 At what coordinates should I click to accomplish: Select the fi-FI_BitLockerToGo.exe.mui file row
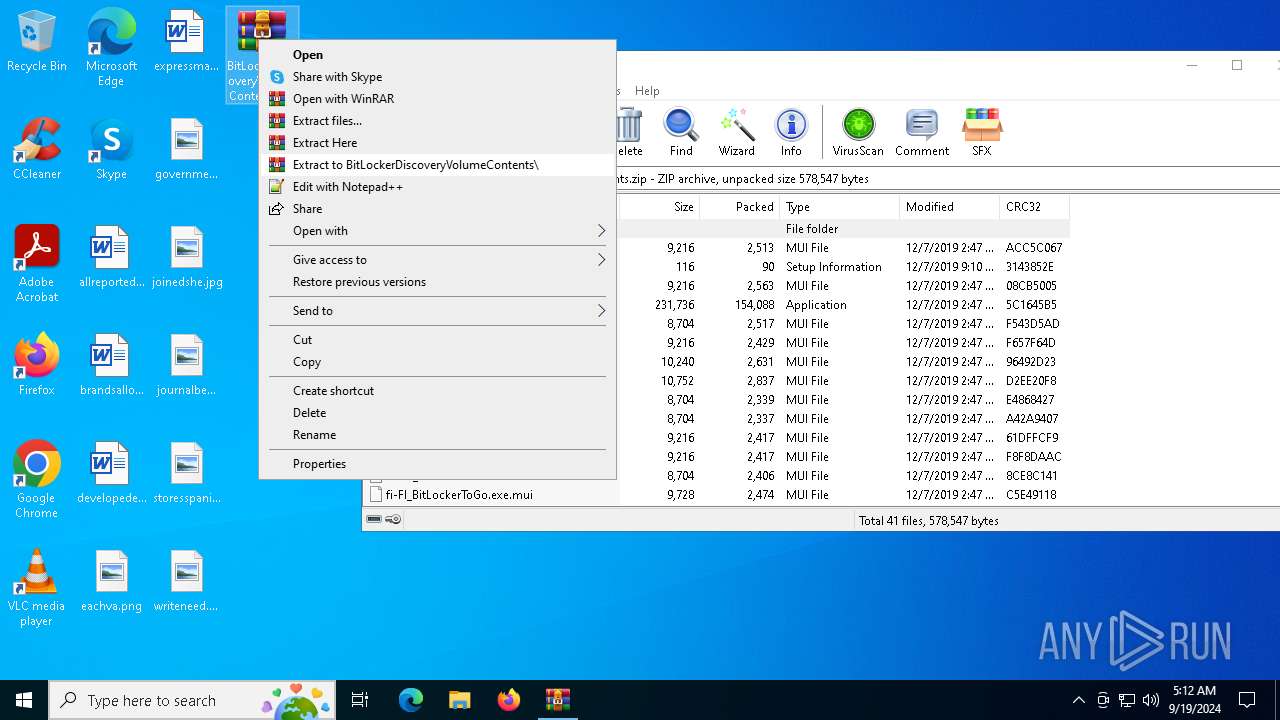click(x=716, y=495)
